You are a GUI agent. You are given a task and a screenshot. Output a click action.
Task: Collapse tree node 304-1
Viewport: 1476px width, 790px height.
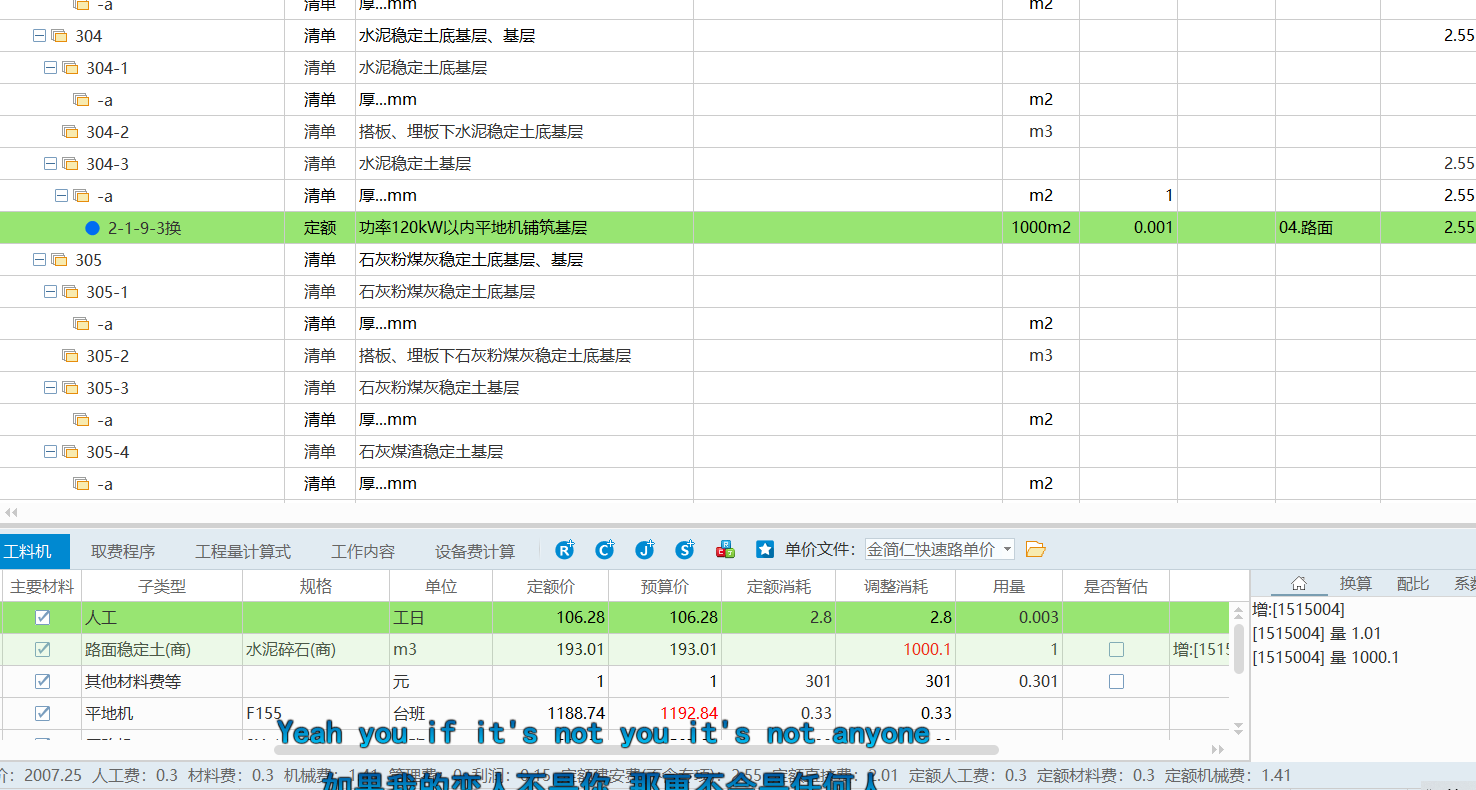[x=50, y=68]
